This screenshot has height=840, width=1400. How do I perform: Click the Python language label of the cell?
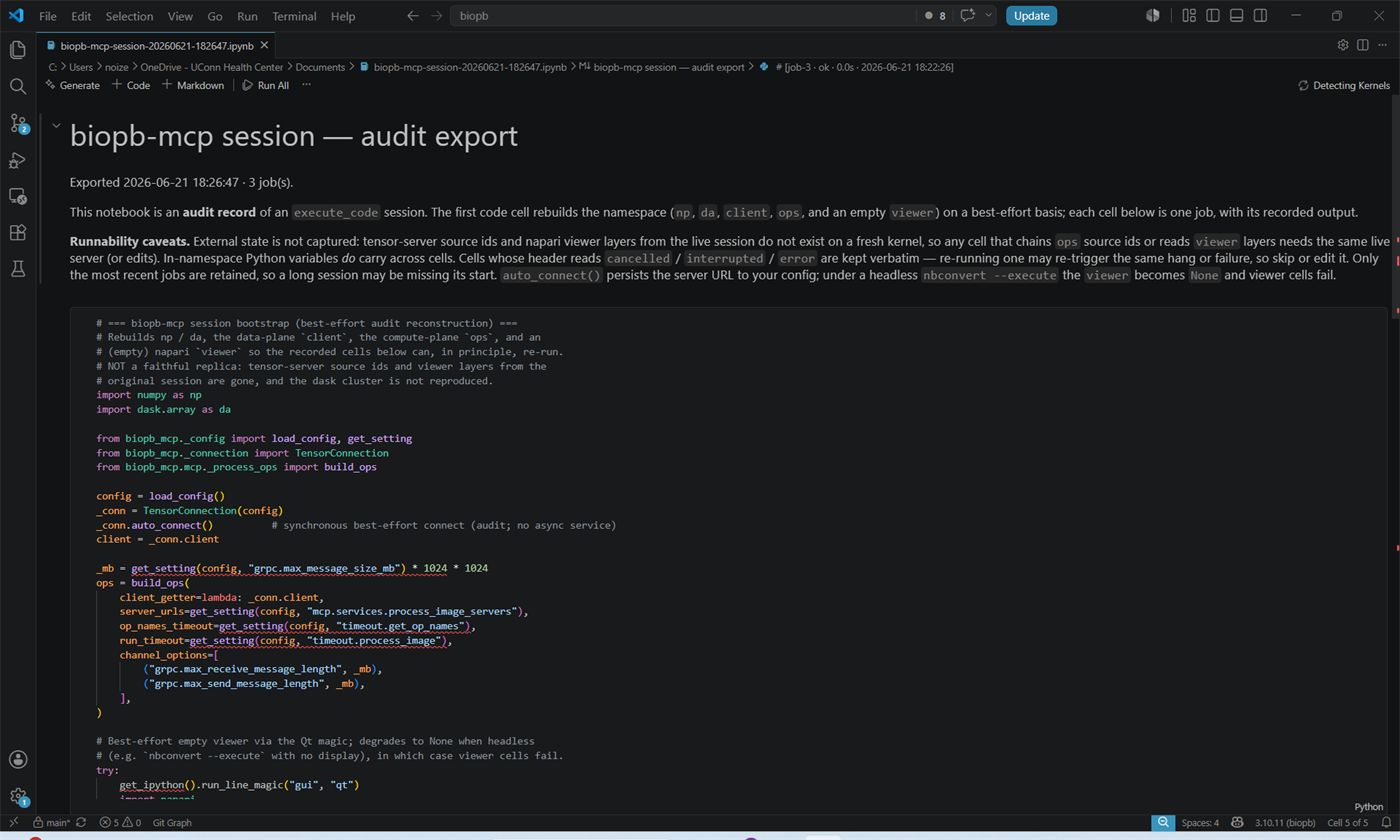coord(1369,806)
